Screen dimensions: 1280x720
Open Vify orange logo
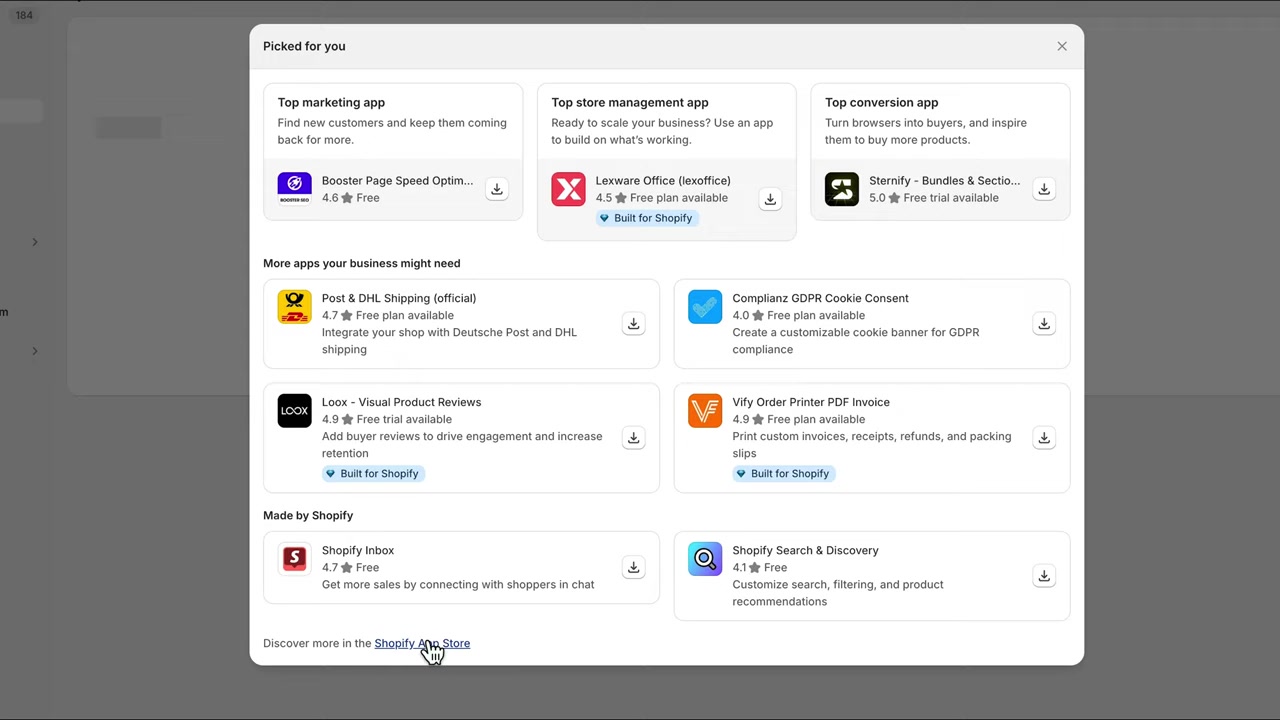coord(705,411)
